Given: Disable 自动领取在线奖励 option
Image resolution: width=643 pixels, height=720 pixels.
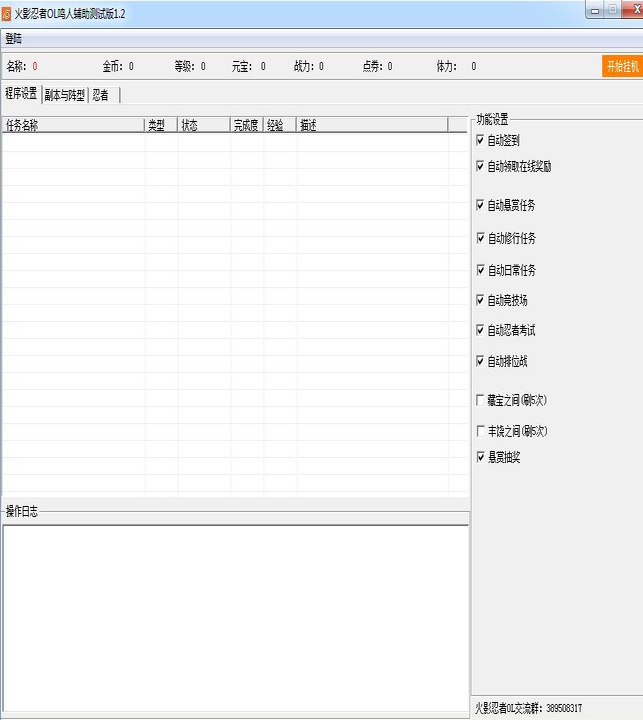Looking at the screenshot, I should (481, 166).
